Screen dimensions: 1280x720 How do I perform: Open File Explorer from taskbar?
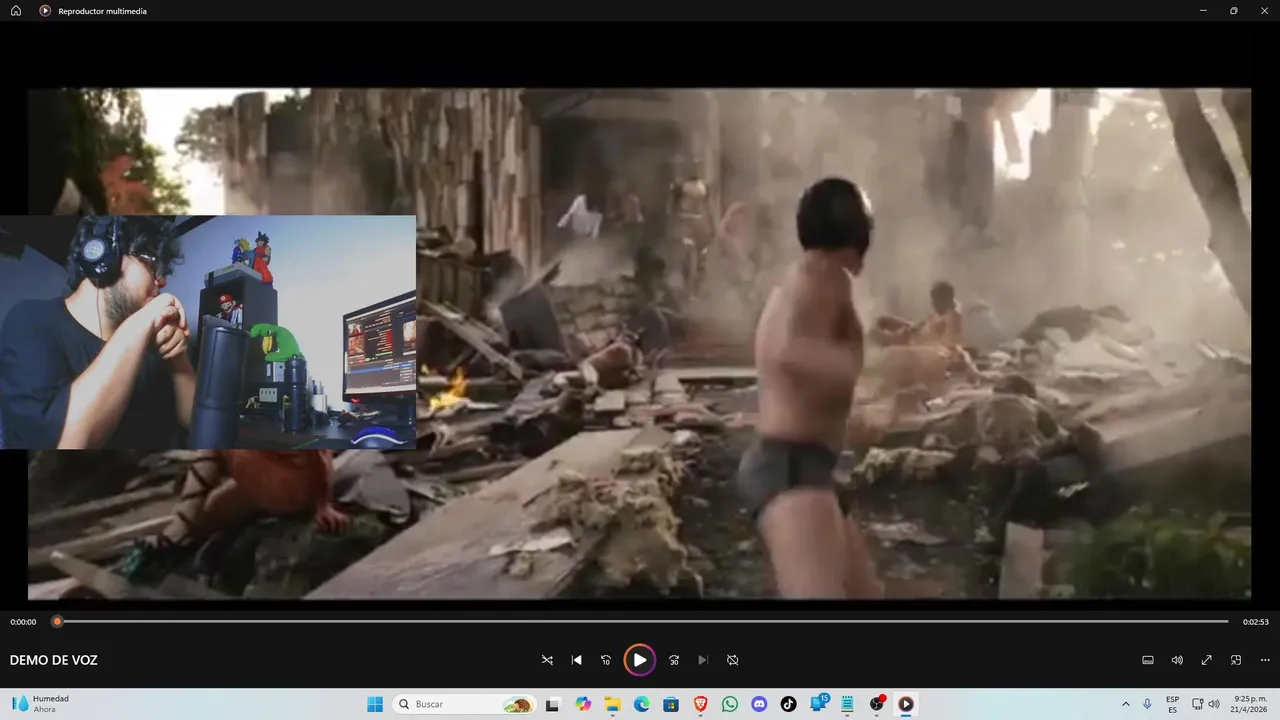pos(612,704)
